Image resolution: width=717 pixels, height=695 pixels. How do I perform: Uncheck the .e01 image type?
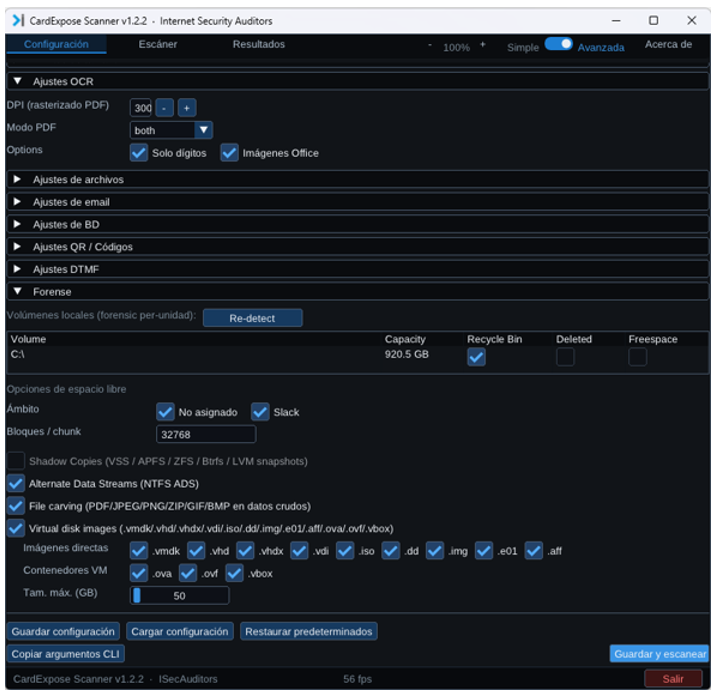click(484, 551)
